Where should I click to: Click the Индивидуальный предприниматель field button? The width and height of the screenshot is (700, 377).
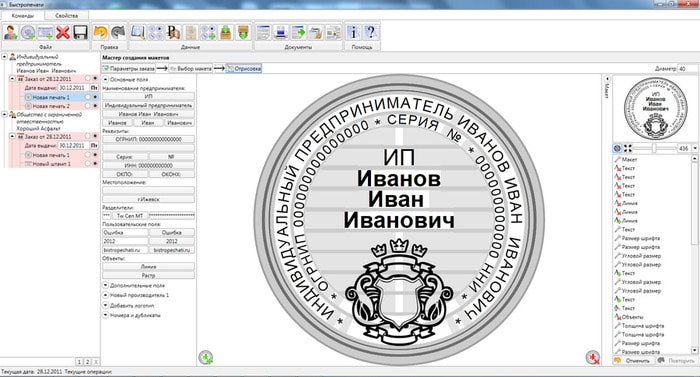[x=149, y=105]
